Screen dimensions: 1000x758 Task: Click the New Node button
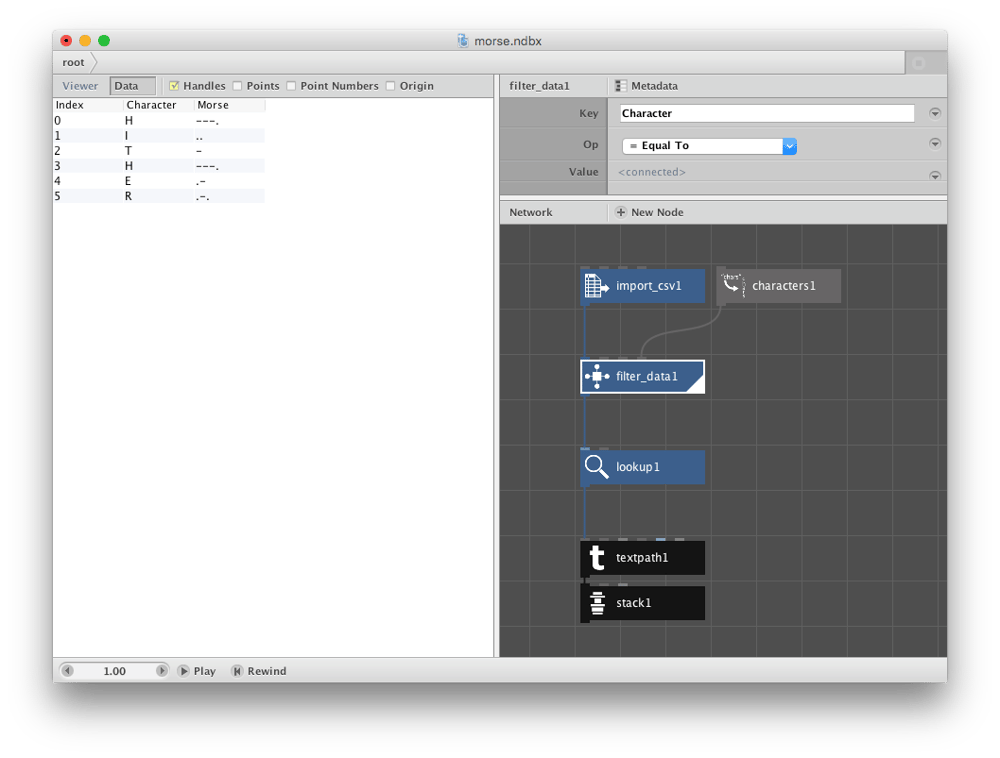pos(650,212)
